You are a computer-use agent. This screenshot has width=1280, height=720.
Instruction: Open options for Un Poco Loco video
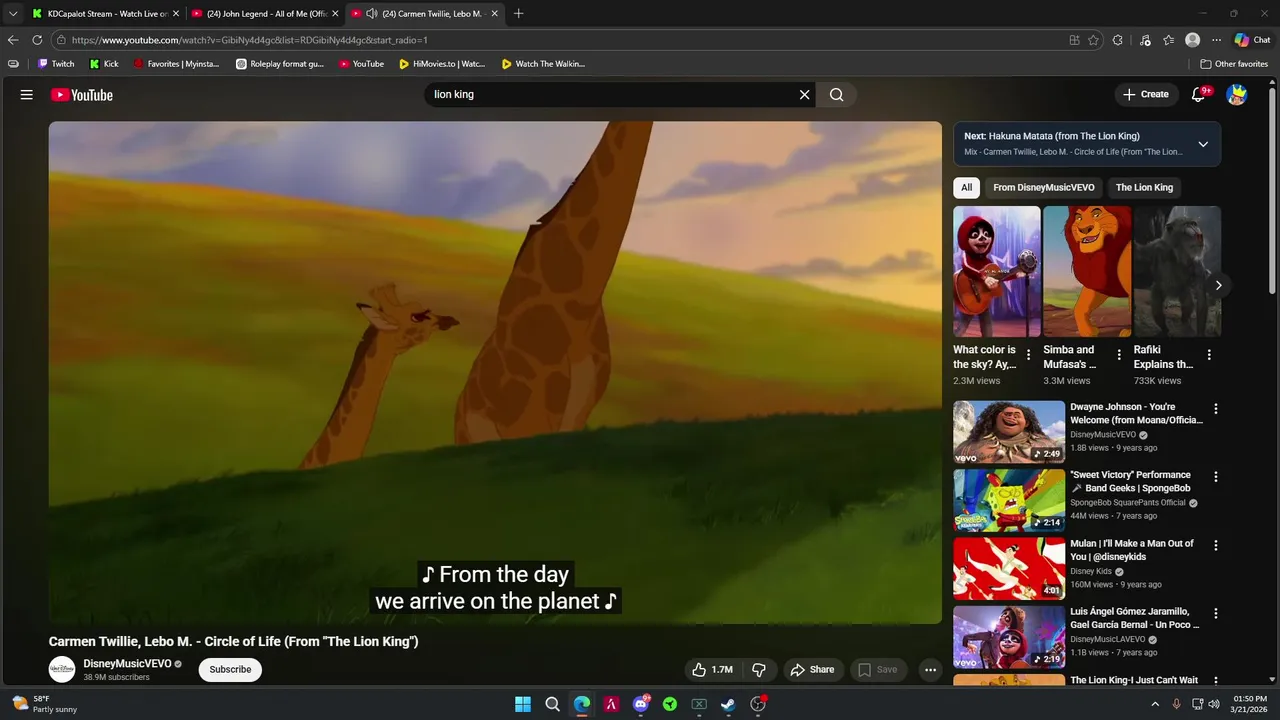1216,614
